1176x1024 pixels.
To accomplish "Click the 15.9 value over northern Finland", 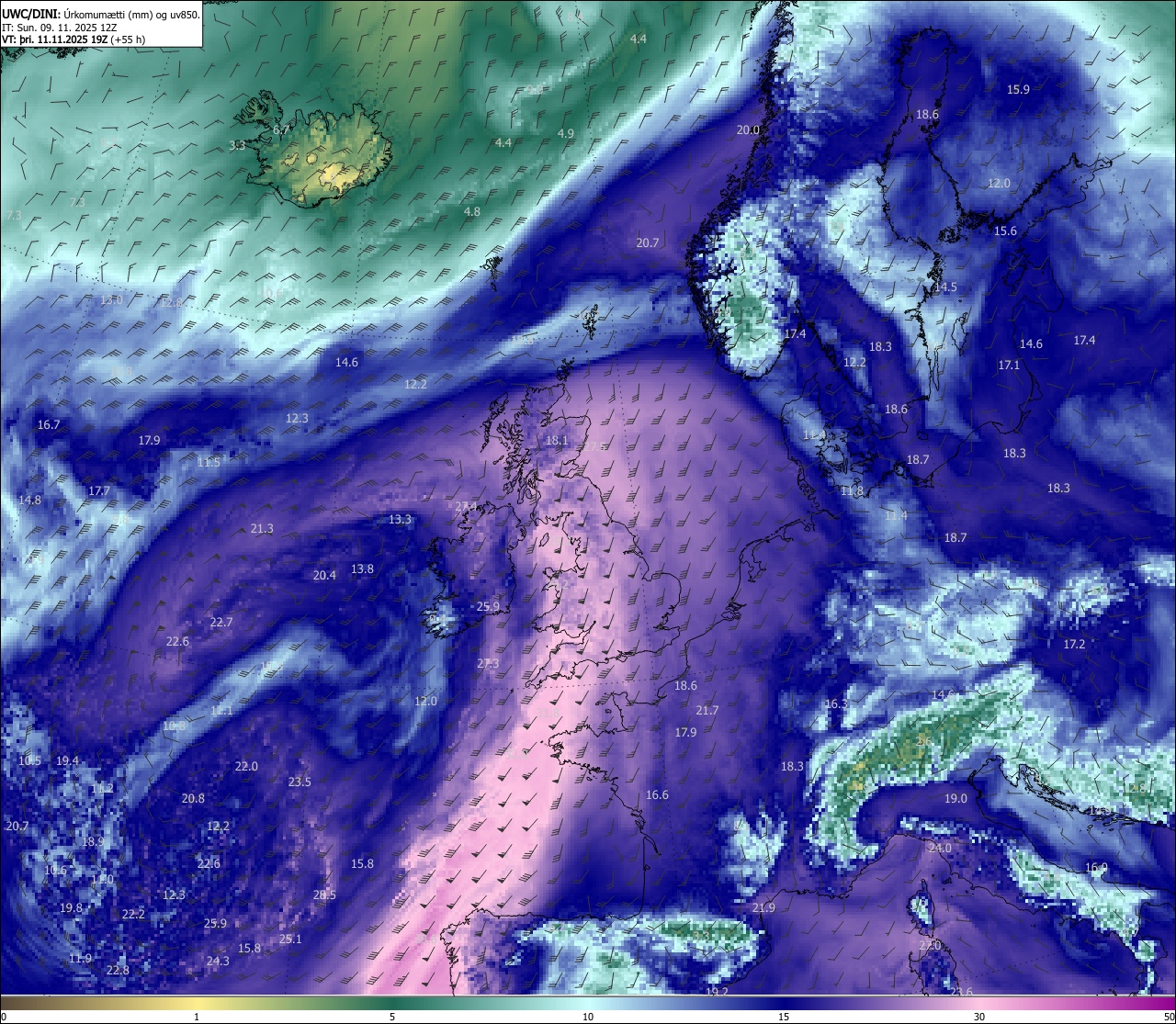I will pos(1018,89).
